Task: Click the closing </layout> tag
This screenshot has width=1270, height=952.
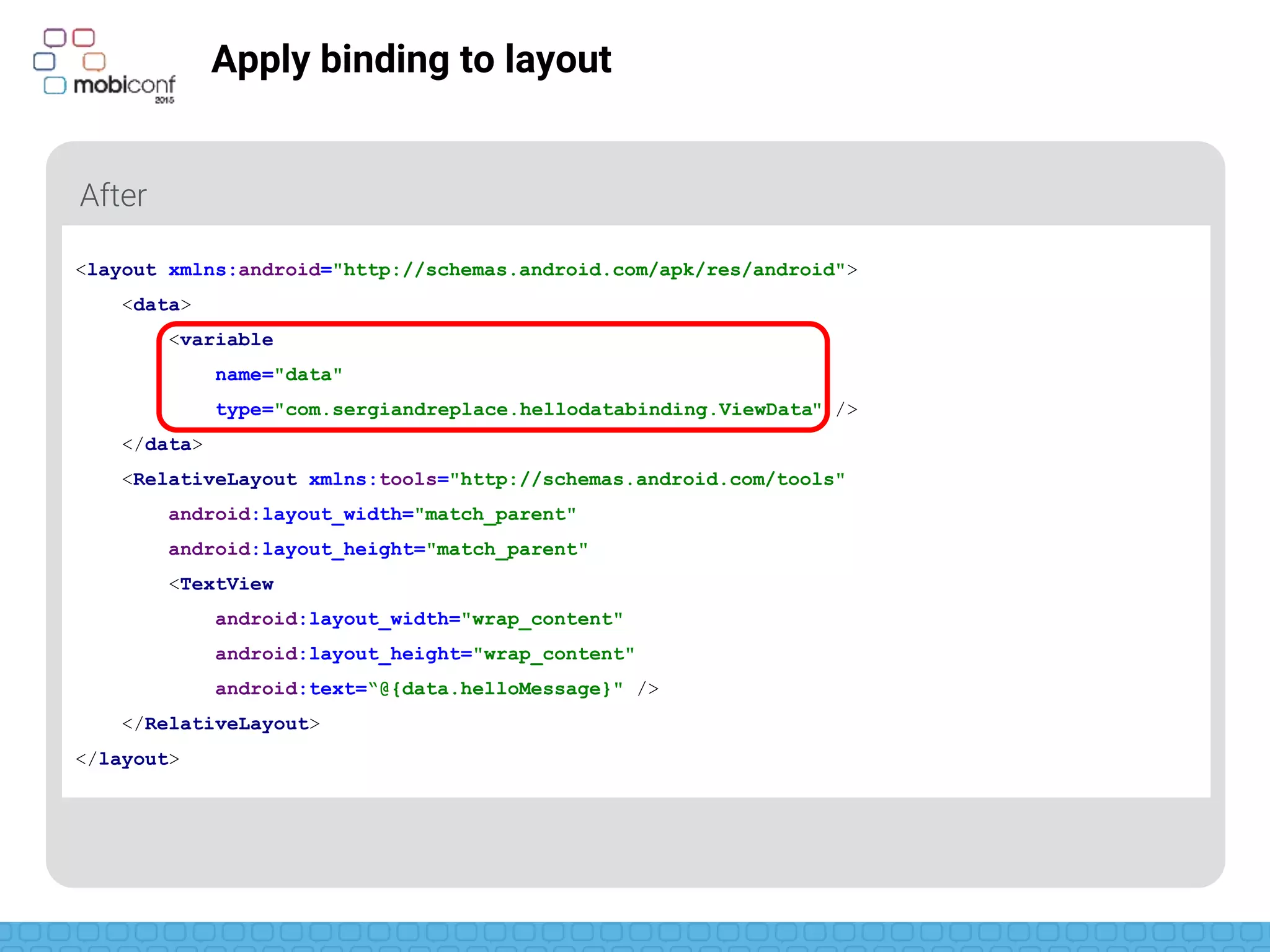Action: [x=127, y=759]
